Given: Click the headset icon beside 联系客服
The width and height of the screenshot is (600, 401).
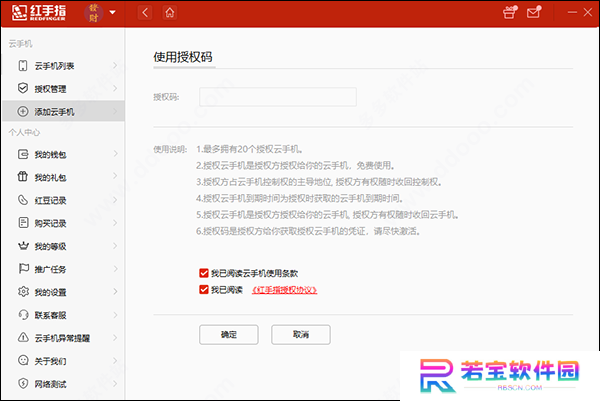Looking at the screenshot, I should pyautogui.click(x=23, y=315).
